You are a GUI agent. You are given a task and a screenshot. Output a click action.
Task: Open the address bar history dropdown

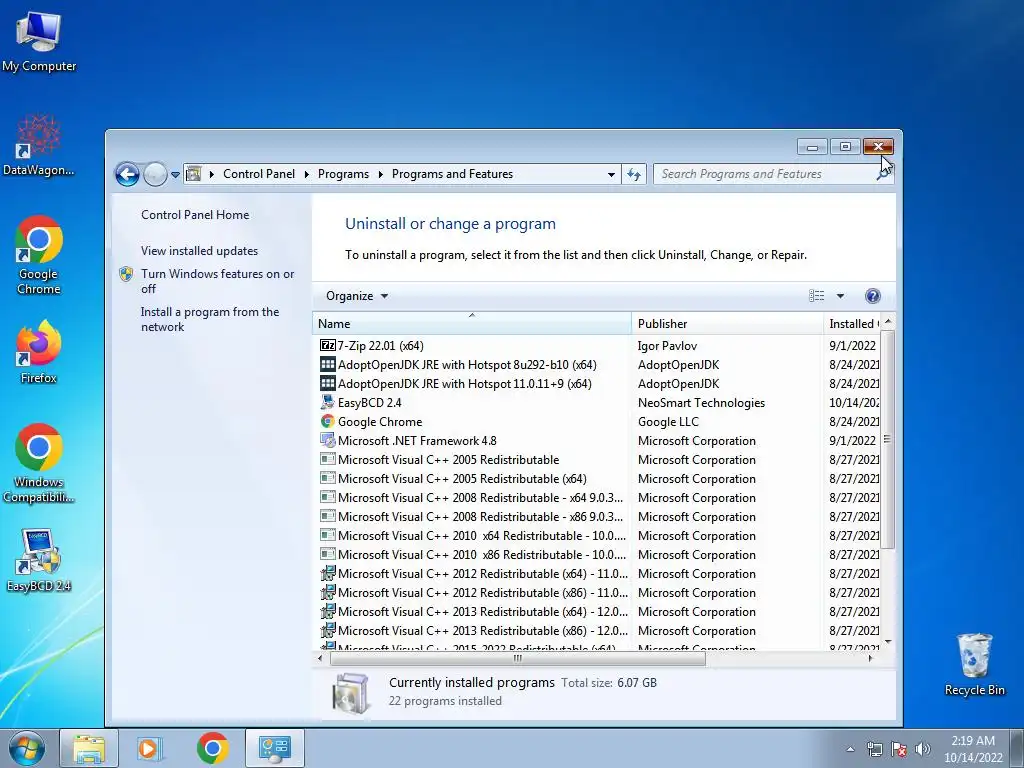[611, 174]
